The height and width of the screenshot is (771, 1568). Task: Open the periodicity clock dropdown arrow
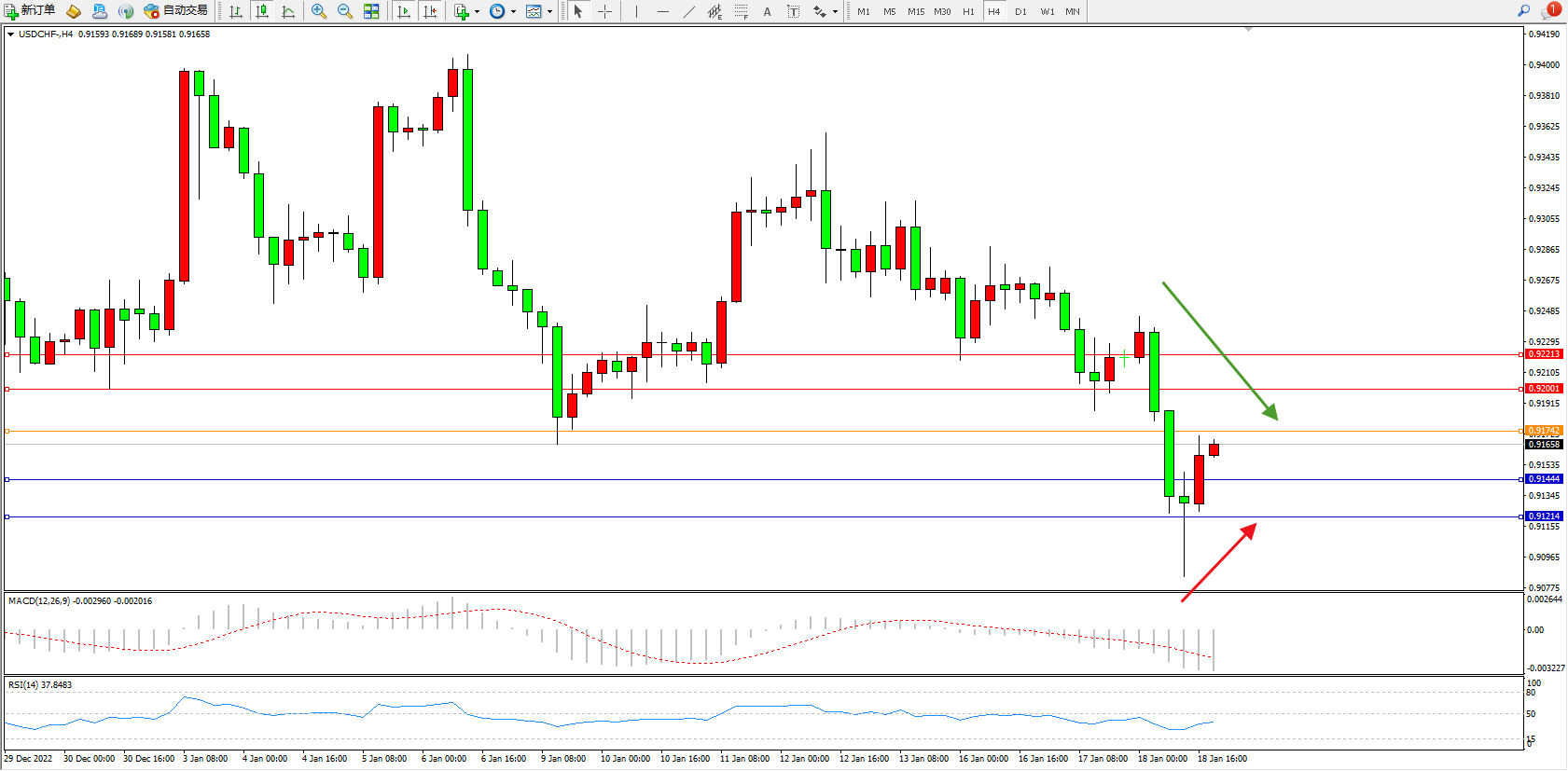coord(513,12)
